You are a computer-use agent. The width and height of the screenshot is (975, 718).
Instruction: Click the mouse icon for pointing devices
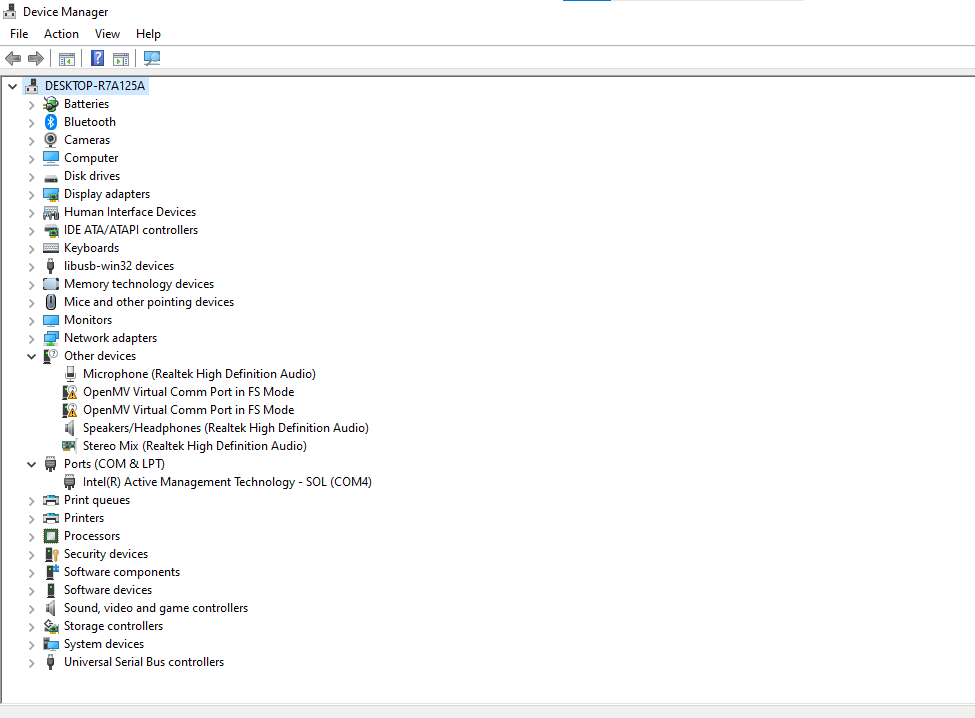[51, 302]
